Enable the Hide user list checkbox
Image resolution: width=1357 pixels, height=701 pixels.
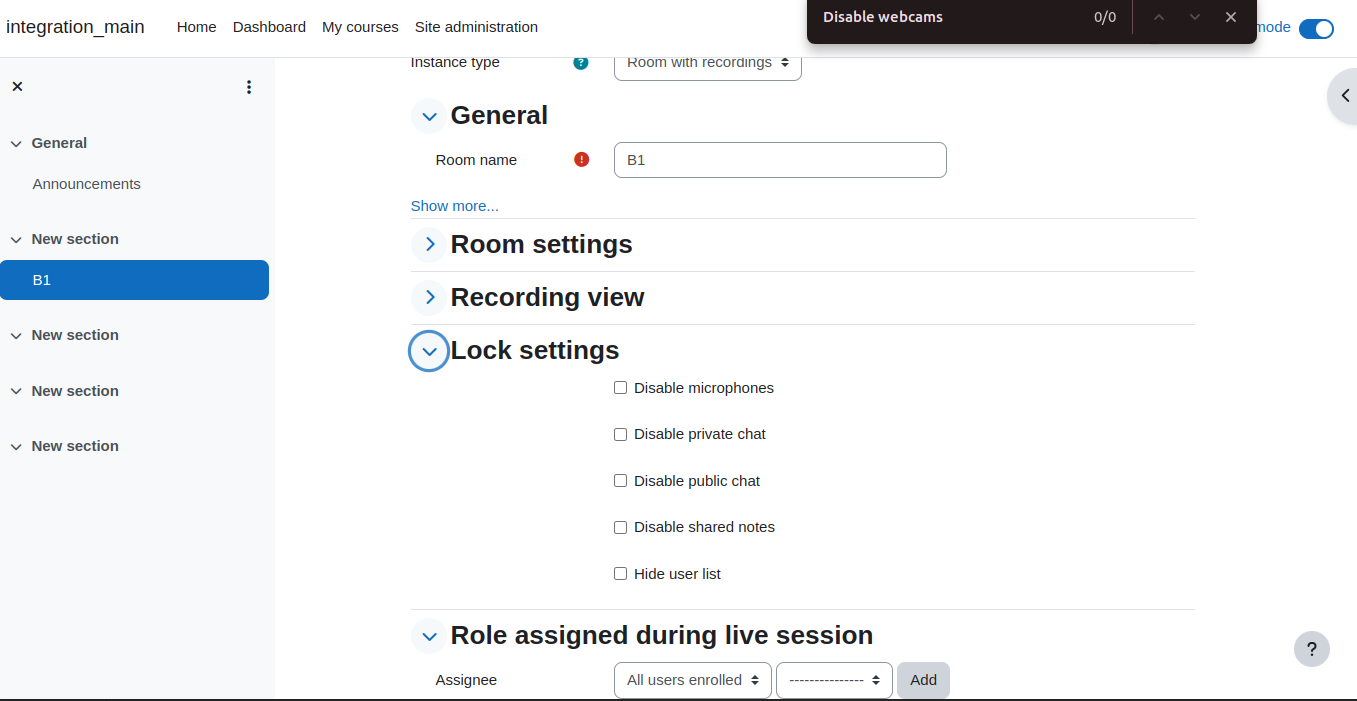pos(620,574)
